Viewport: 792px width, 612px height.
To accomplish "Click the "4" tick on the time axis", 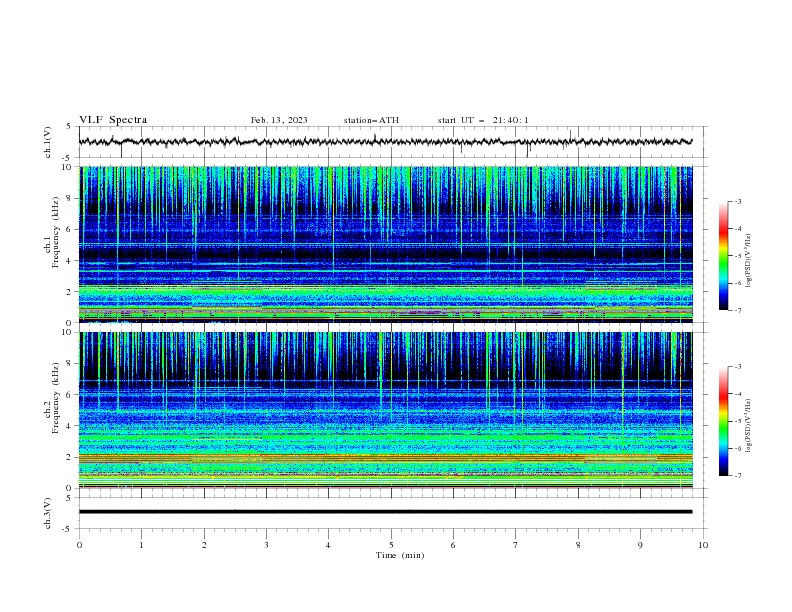I will [328, 545].
